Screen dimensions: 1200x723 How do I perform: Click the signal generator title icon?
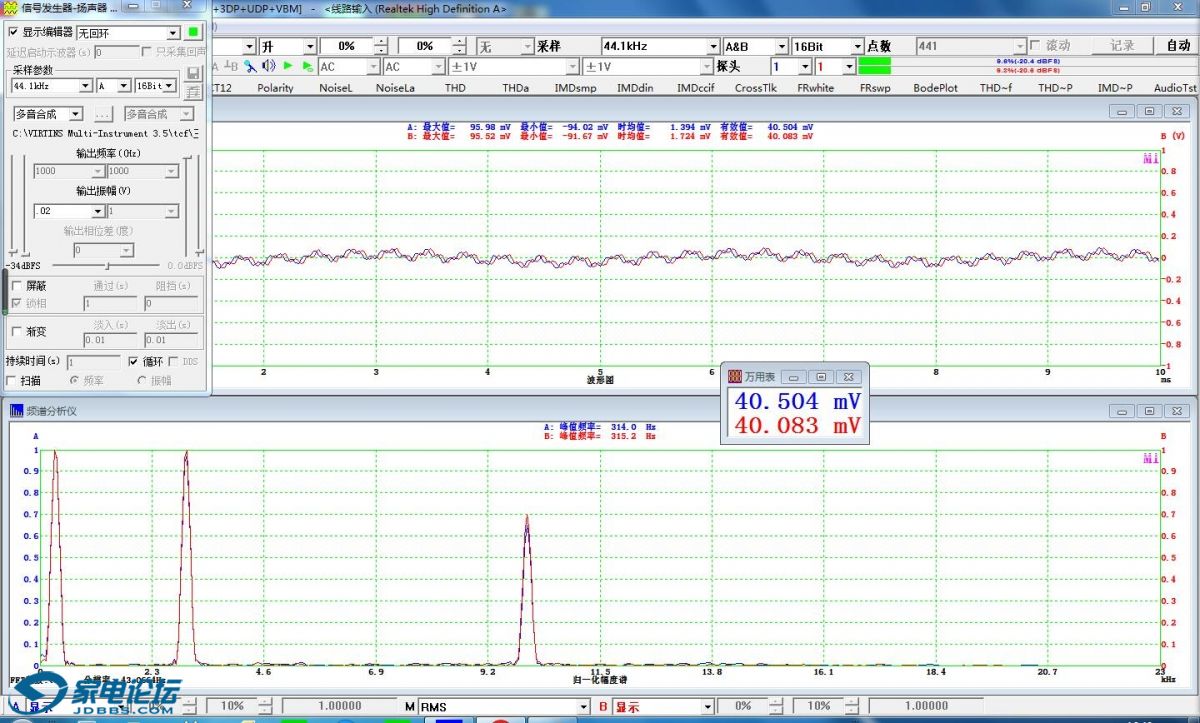tap(10, 8)
